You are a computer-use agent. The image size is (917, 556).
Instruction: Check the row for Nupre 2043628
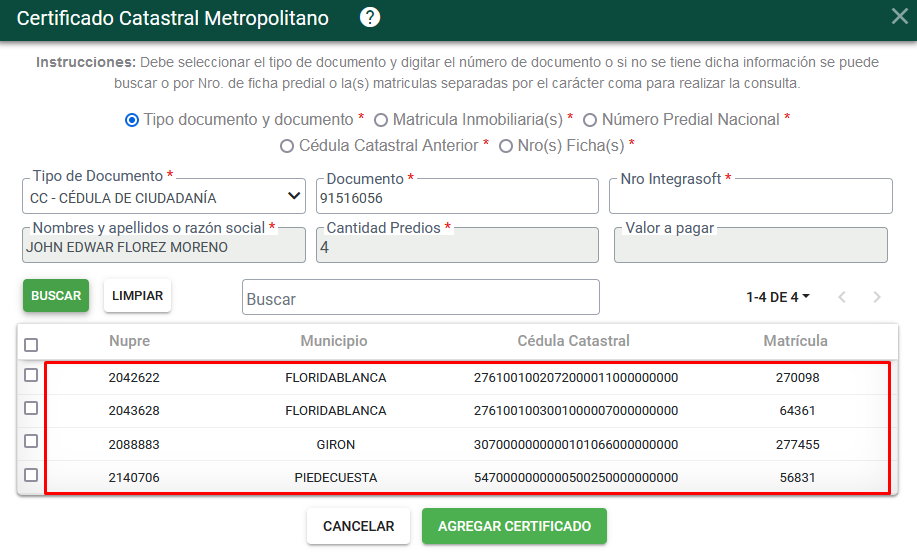tap(31, 408)
